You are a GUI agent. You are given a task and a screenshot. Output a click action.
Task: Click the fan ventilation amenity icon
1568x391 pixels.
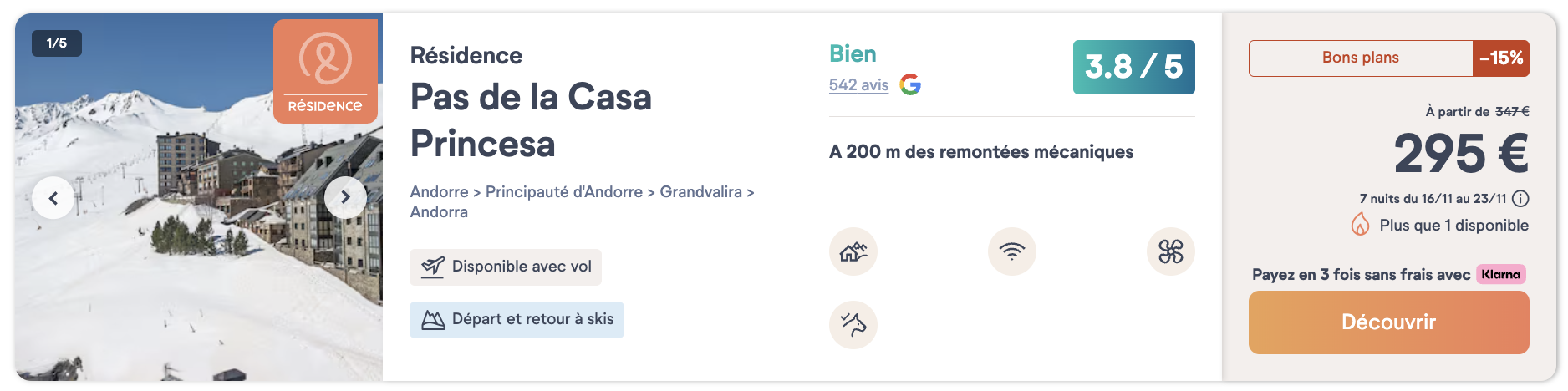(x=1170, y=251)
